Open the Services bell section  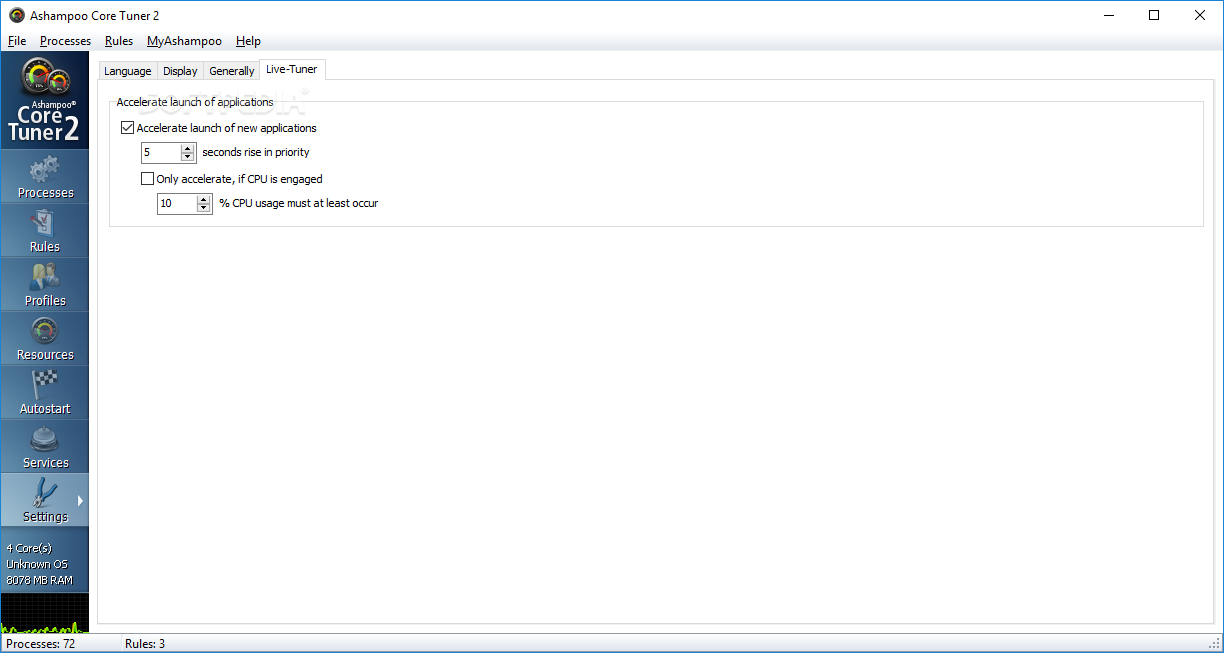click(x=45, y=447)
